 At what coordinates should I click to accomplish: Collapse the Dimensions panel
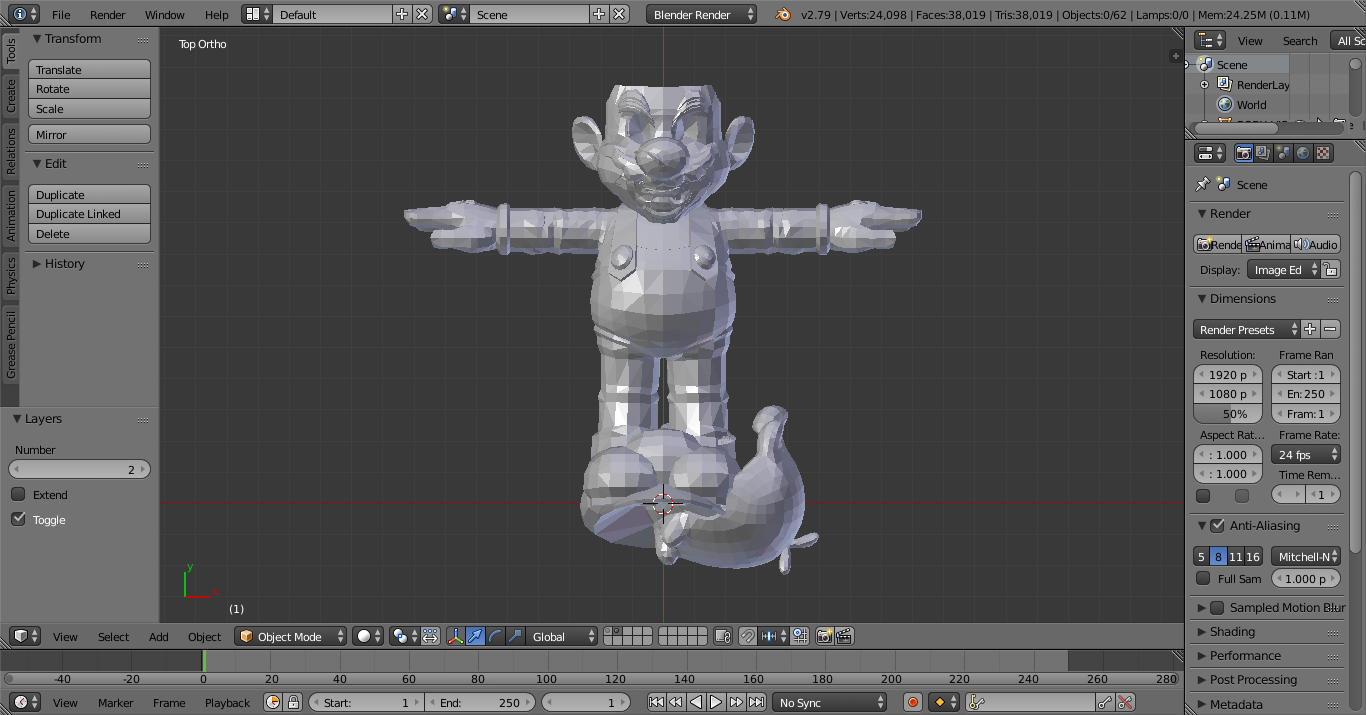tap(1243, 298)
